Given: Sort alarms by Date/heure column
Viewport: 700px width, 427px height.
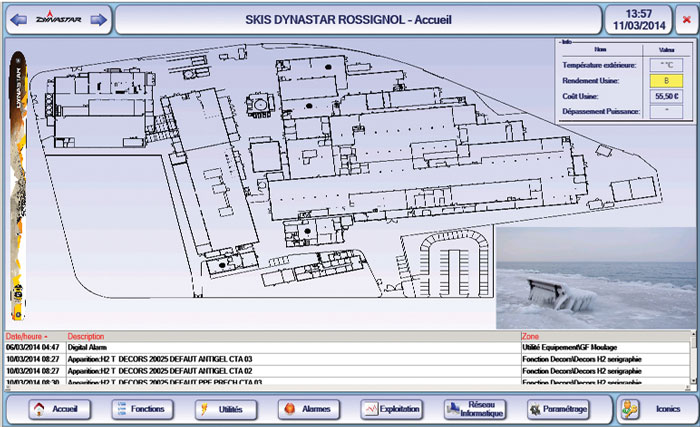Looking at the screenshot, I should (27, 336).
